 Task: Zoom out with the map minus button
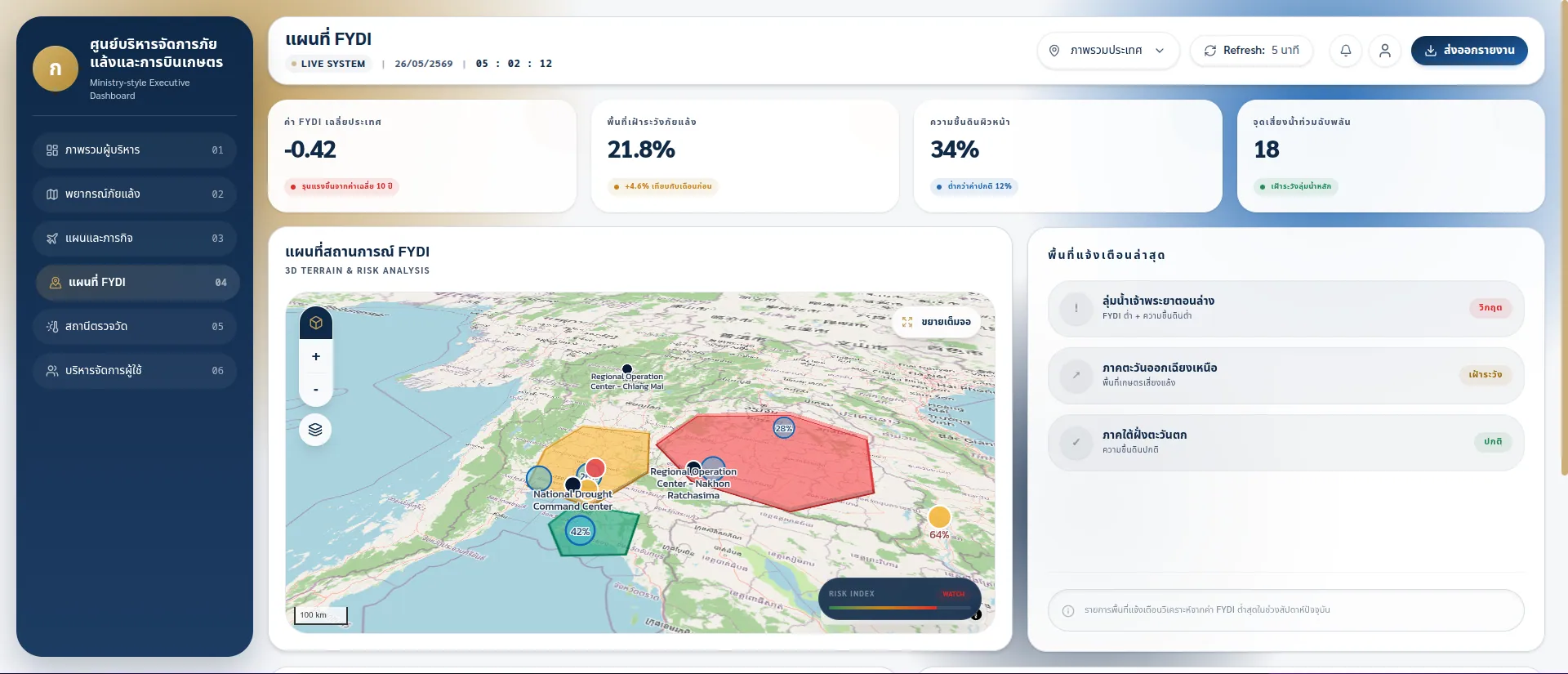tap(316, 390)
